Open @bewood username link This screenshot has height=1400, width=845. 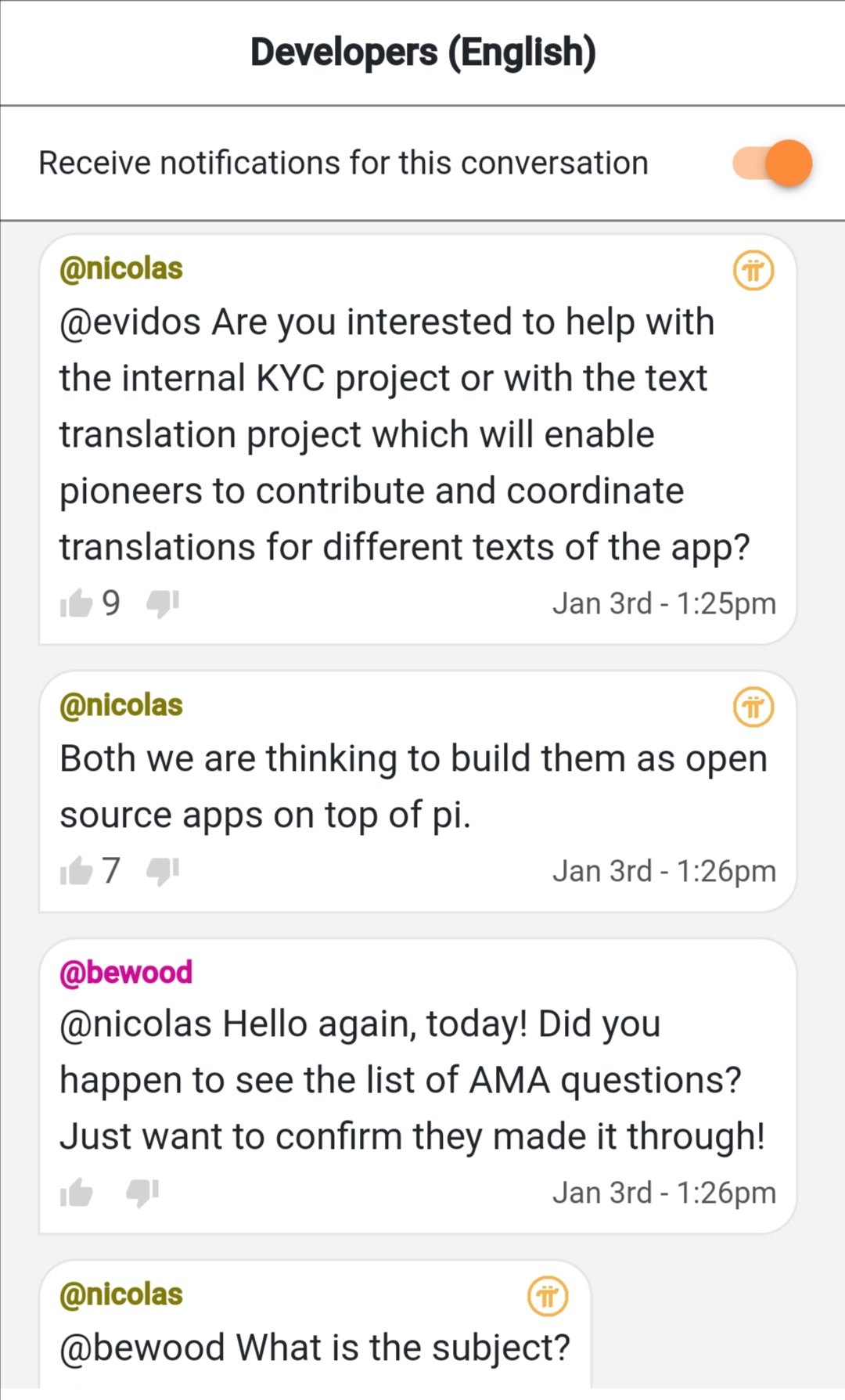click(x=126, y=972)
